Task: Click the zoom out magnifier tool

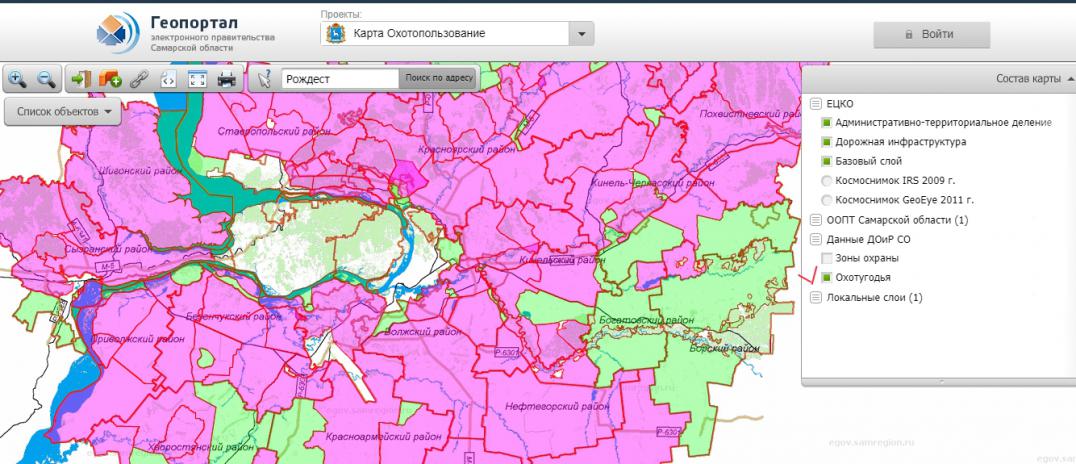Action: [46, 78]
